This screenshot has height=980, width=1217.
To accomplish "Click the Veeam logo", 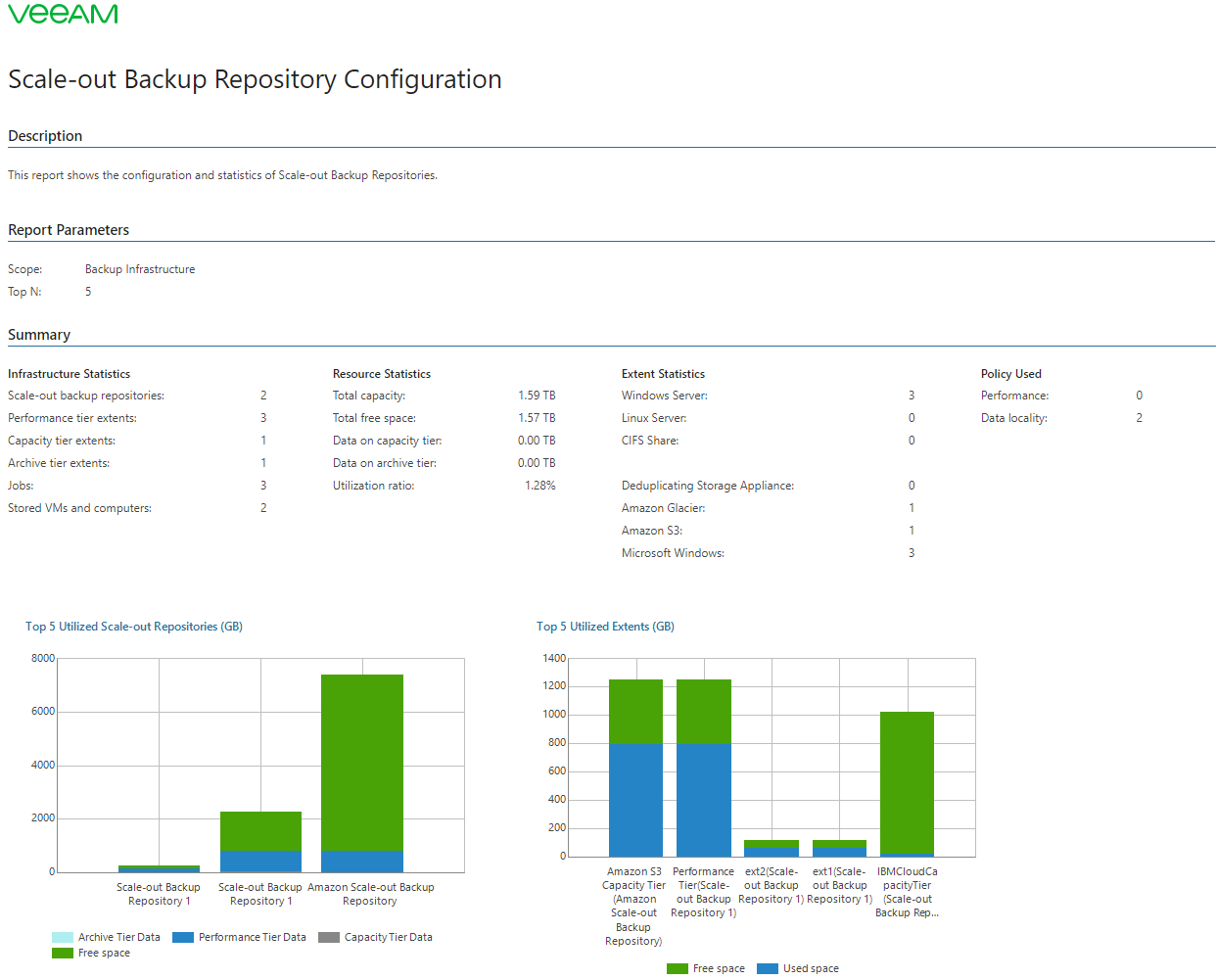I will pos(63,13).
